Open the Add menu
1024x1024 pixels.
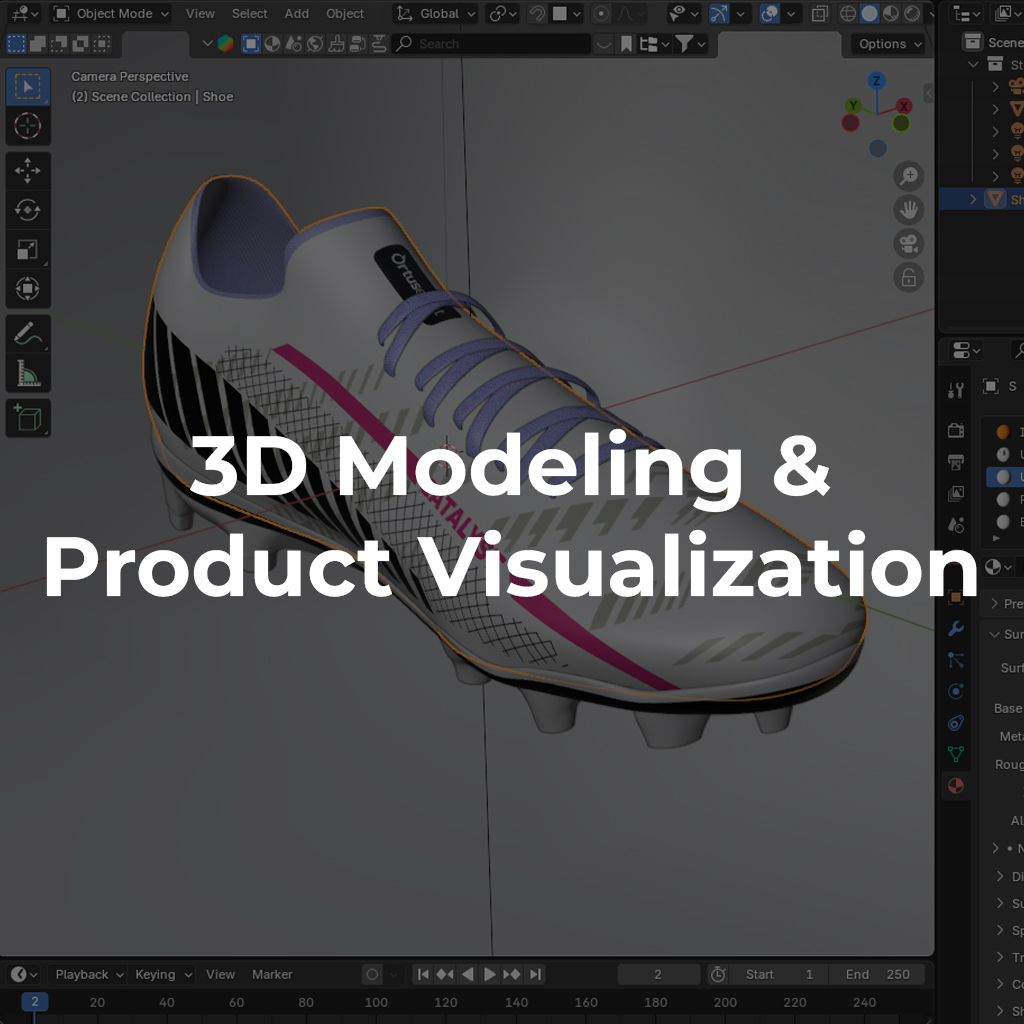point(296,14)
